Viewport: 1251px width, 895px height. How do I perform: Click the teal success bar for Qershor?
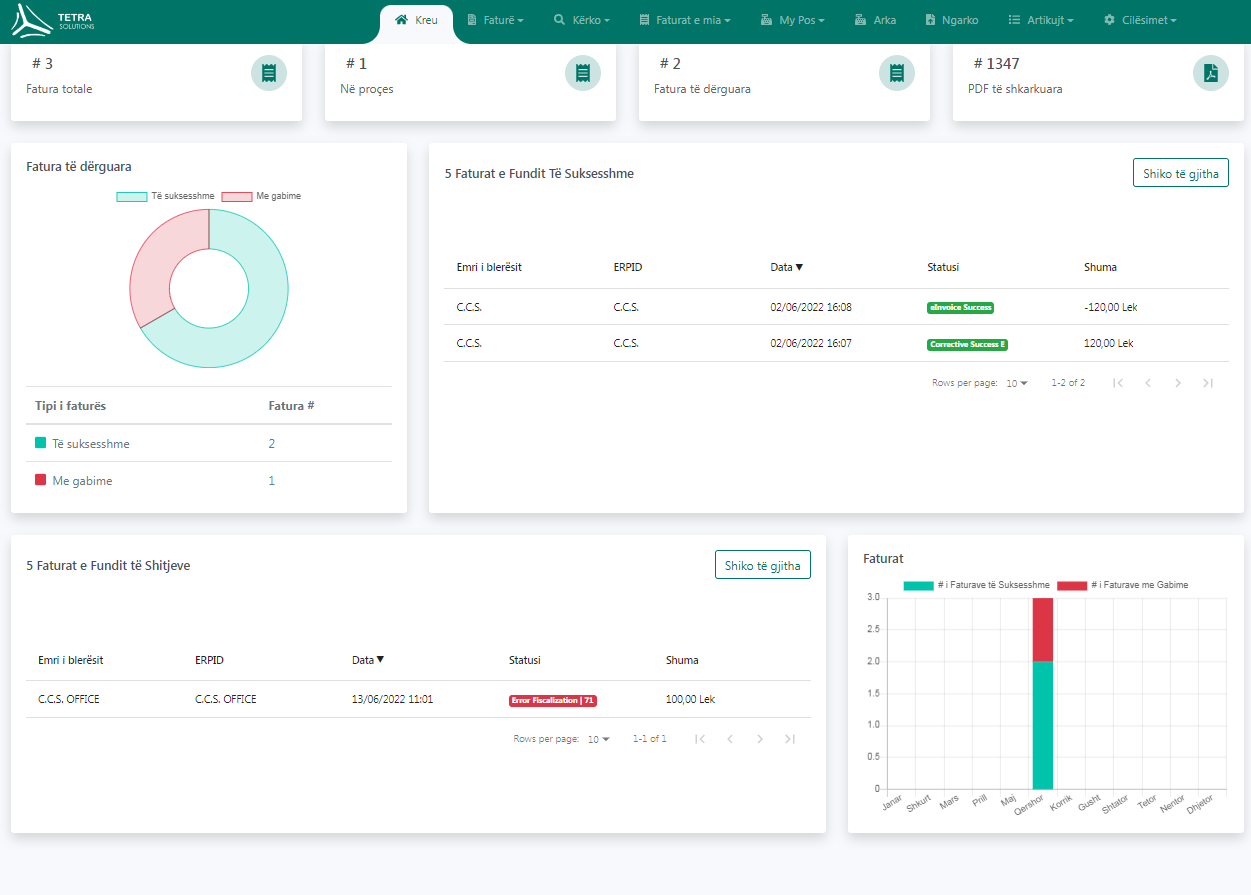pyautogui.click(x=1043, y=725)
